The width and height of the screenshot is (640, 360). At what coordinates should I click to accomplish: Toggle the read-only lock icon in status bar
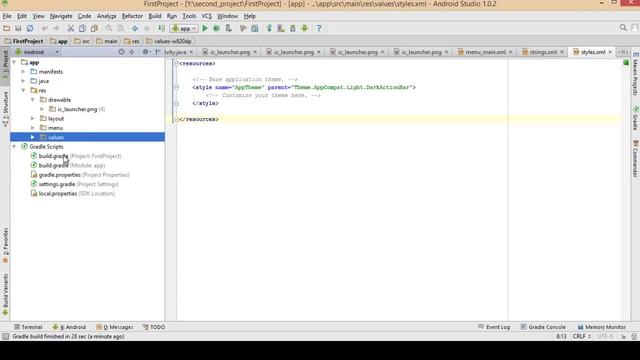click(x=623, y=336)
